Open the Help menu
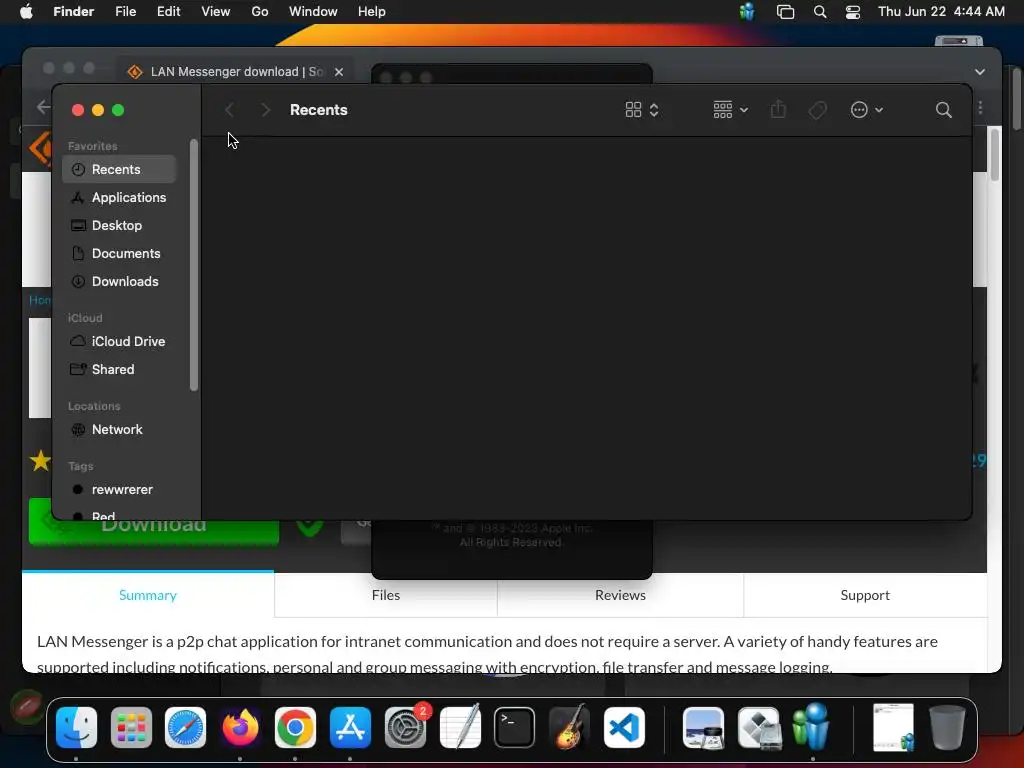The image size is (1024, 768). point(372,12)
